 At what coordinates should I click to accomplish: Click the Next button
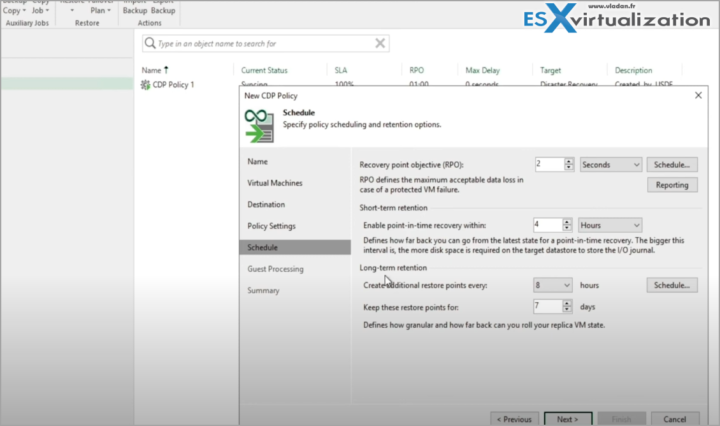[x=567, y=419]
